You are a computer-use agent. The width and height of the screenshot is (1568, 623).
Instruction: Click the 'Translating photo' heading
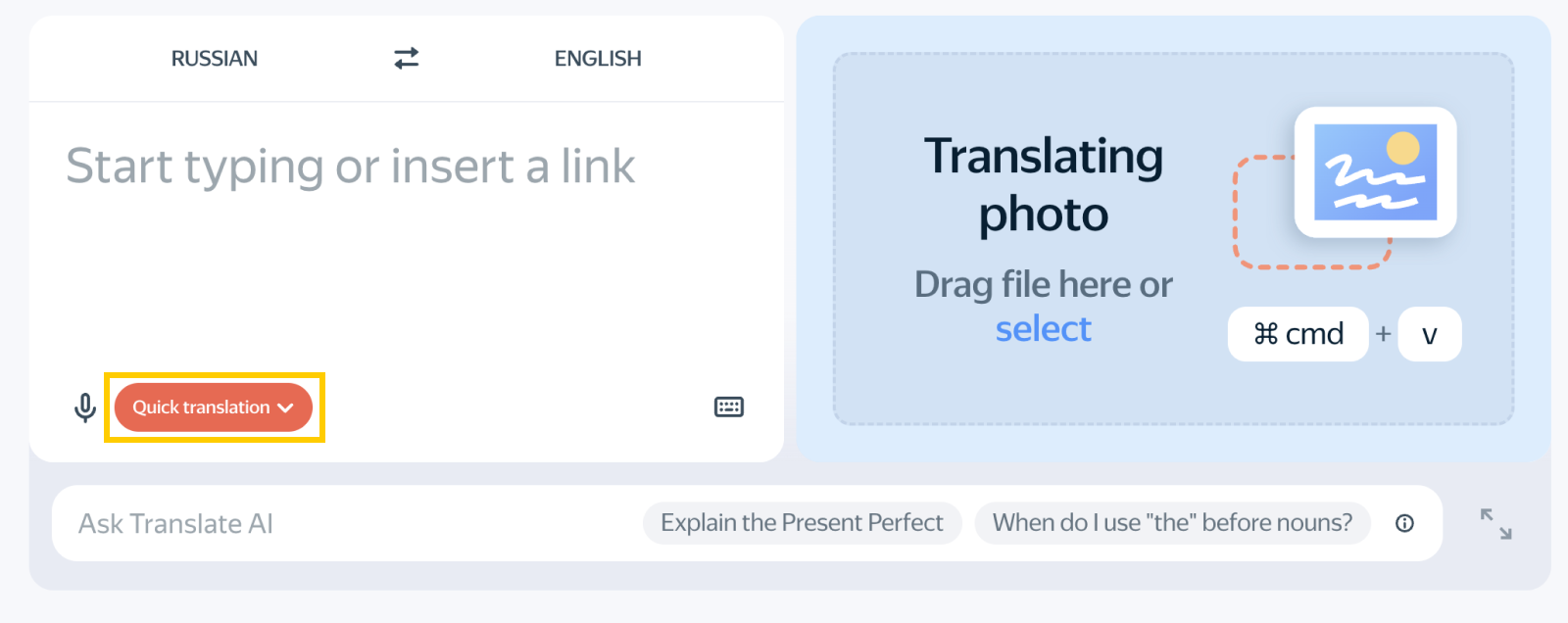tap(1043, 184)
